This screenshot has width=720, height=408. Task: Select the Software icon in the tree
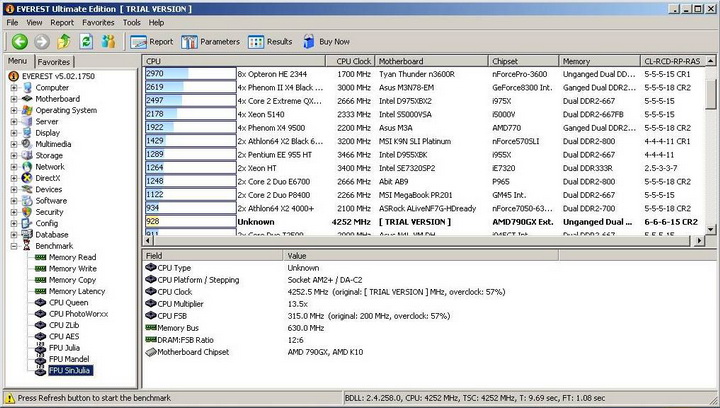[27, 201]
